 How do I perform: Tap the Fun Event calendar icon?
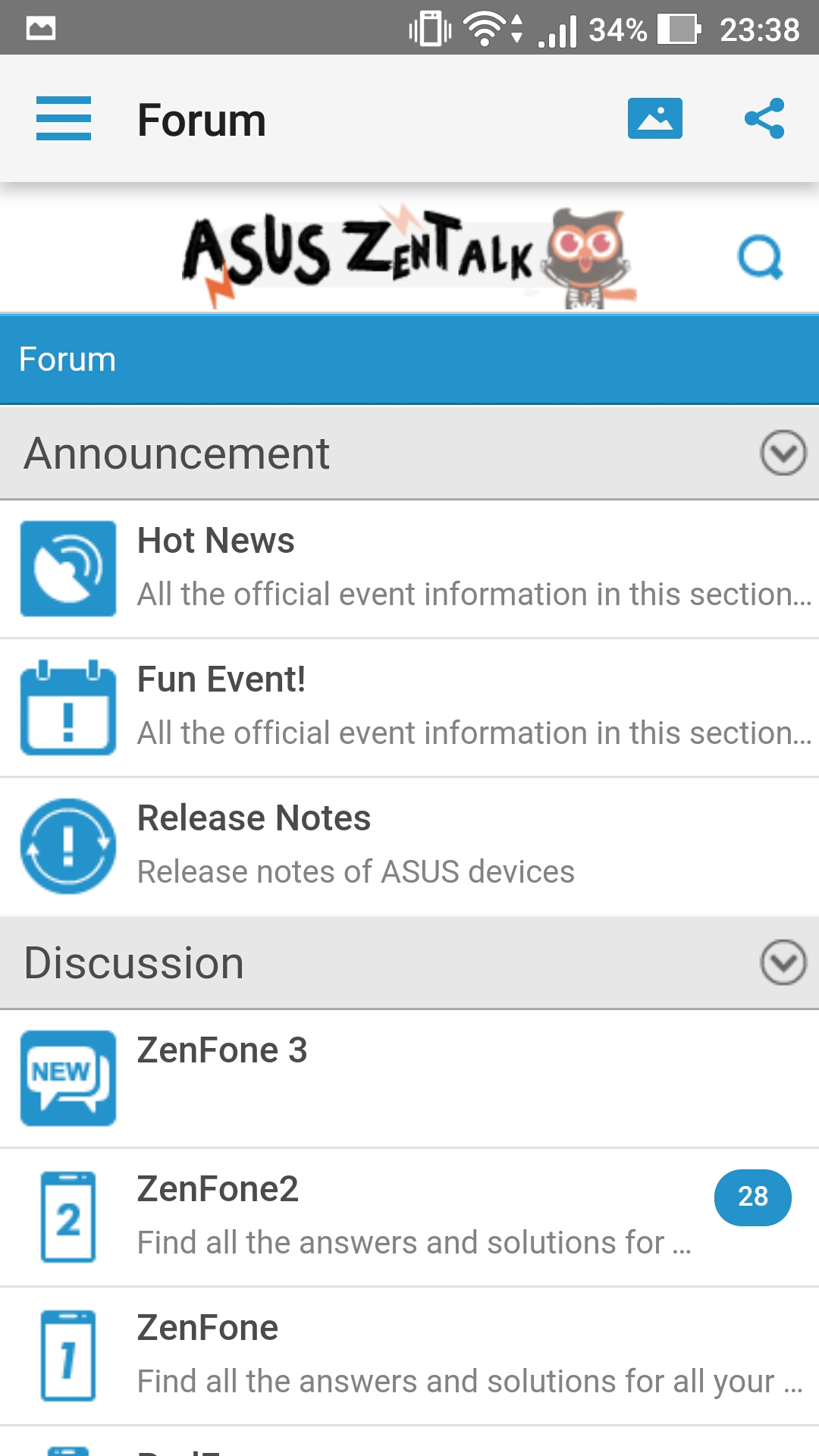coord(68,707)
